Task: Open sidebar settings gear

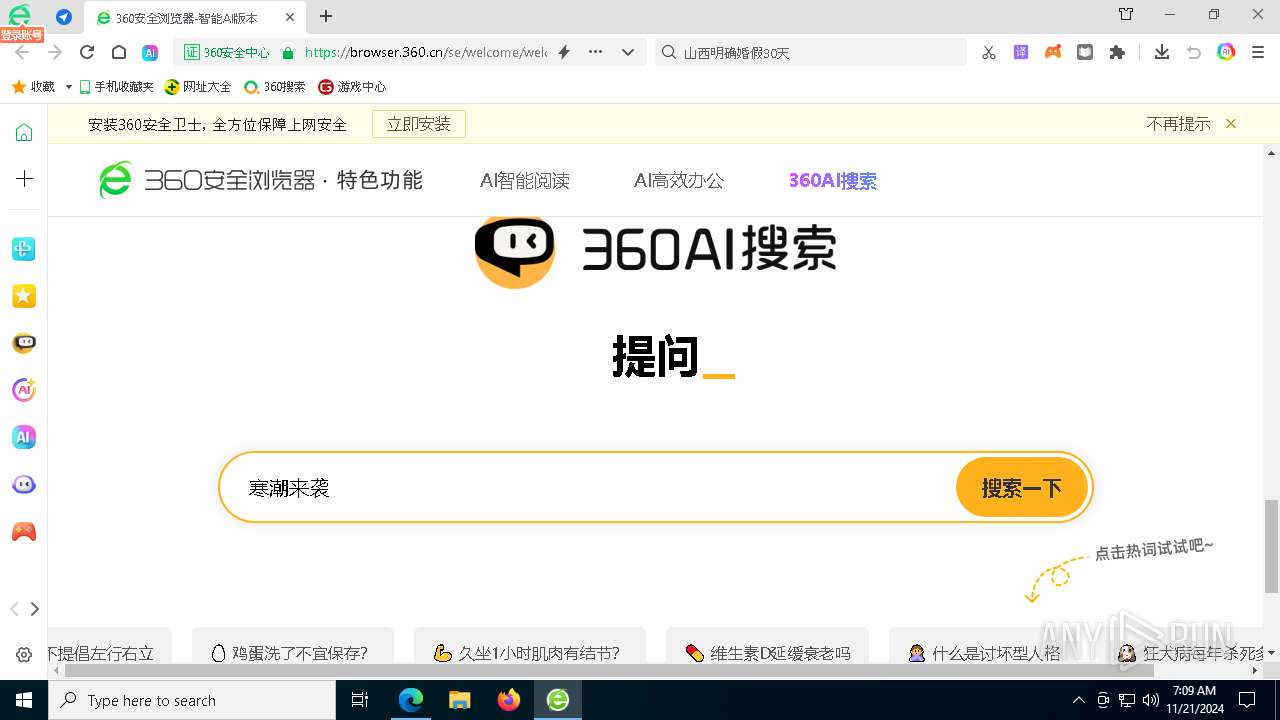Action: click(24, 655)
